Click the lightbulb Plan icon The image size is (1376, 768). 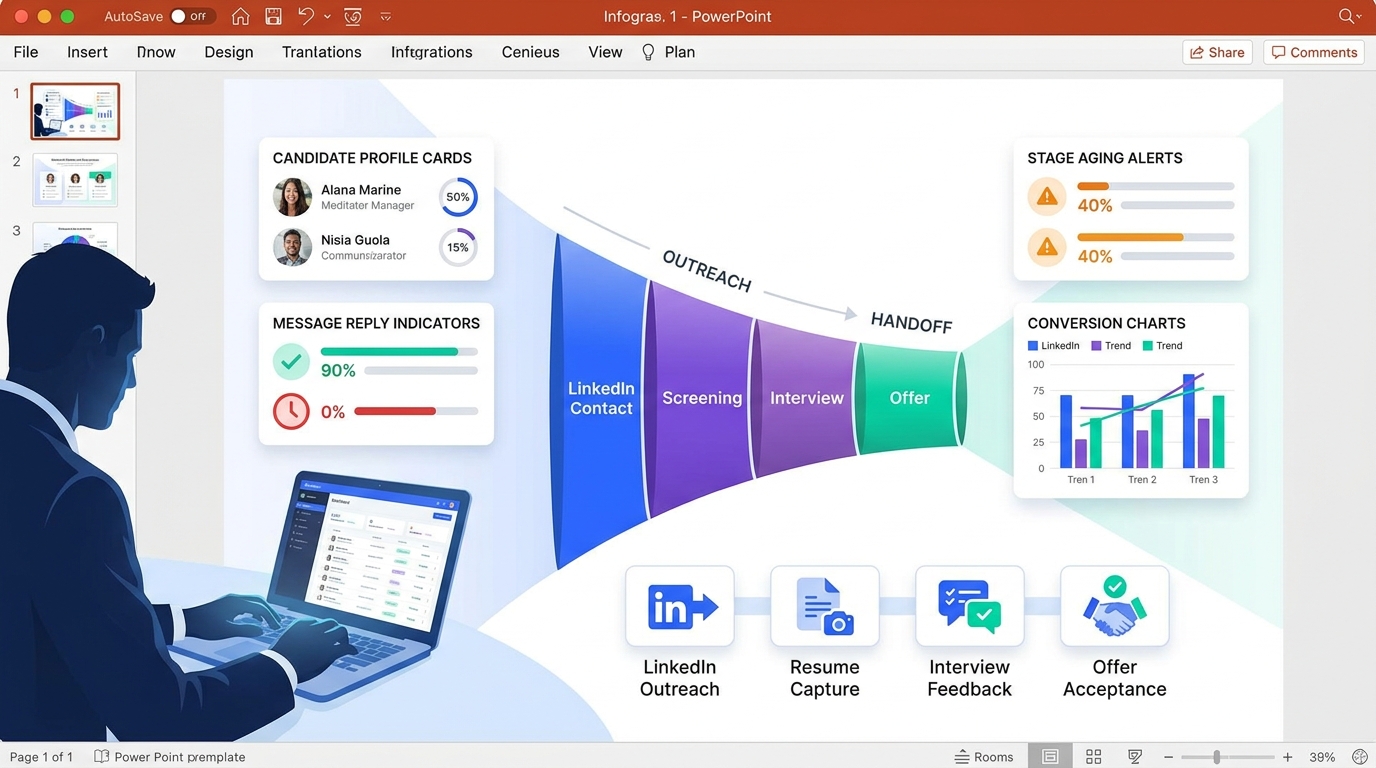pos(648,52)
